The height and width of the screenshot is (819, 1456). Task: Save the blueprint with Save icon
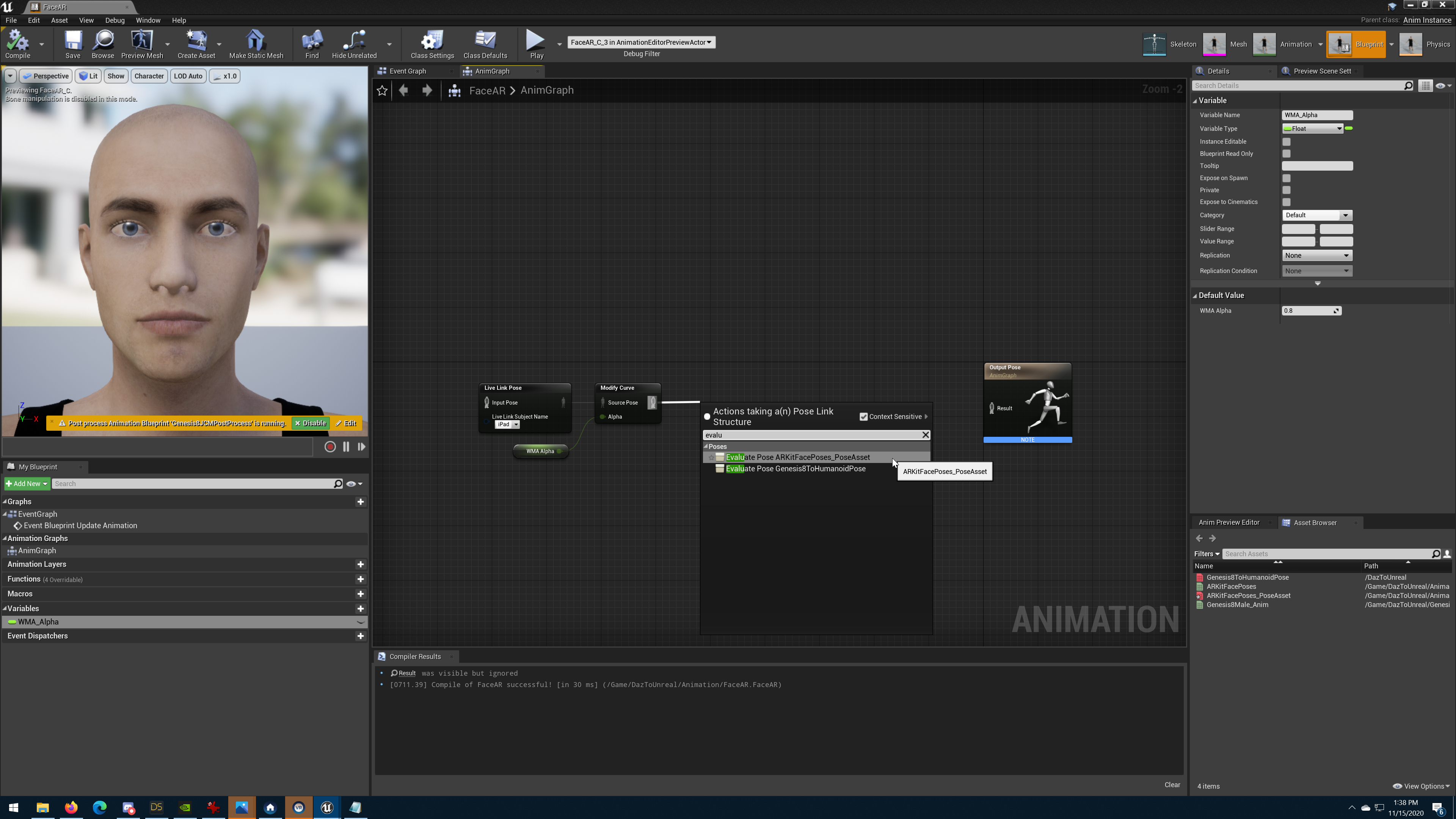pyautogui.click(x=73, y=44)
